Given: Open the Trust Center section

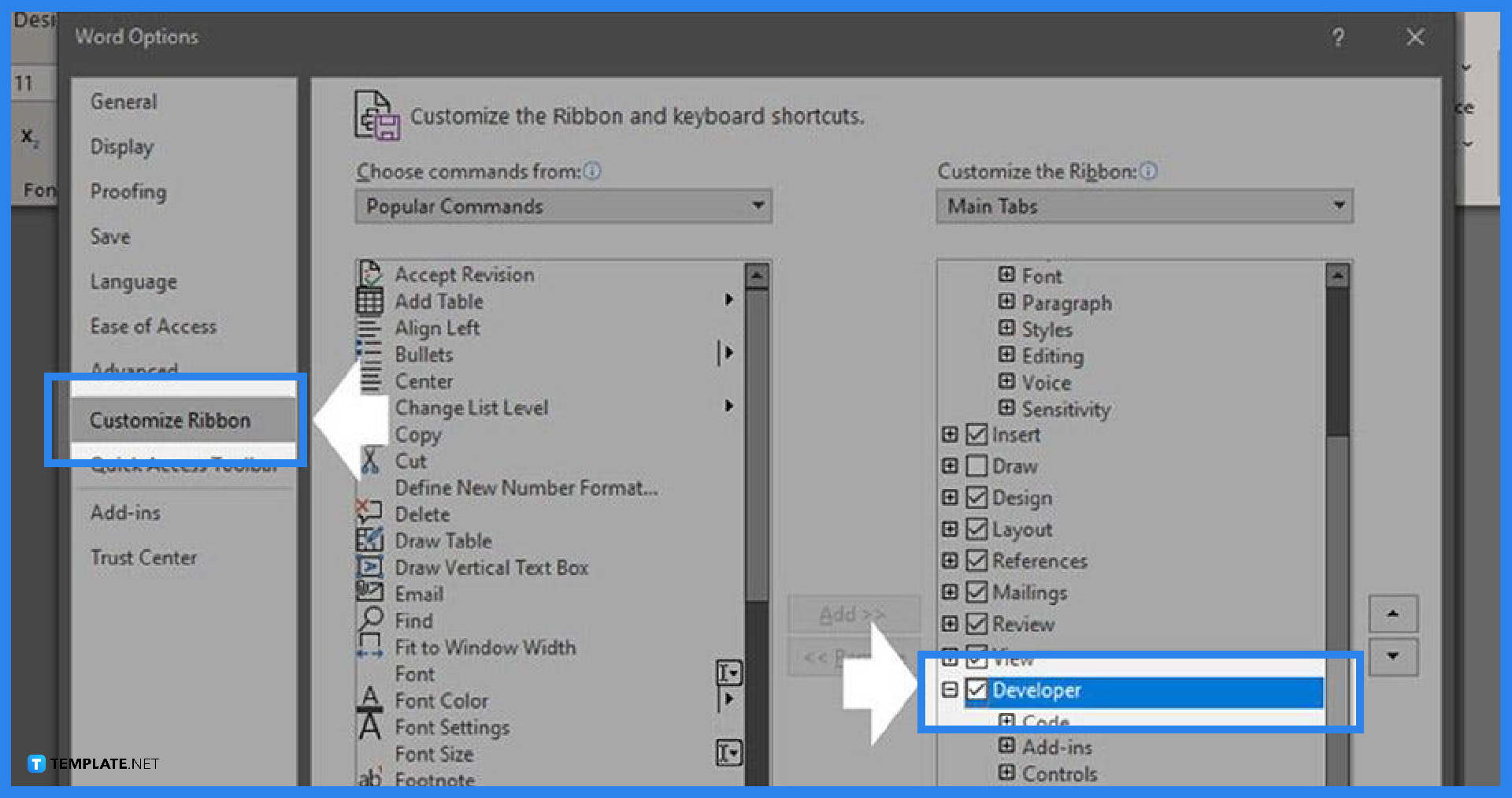Looking at the screenshot, I should (x=144, y=557).
